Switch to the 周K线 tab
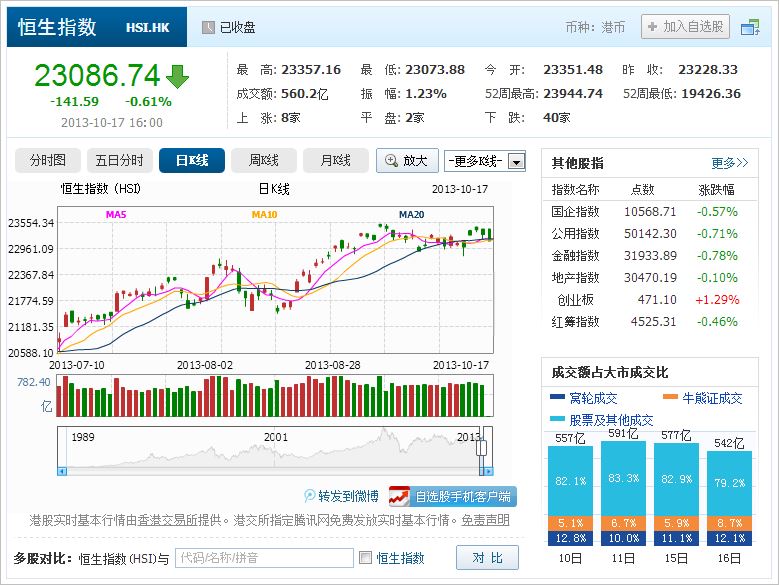Viewport: 779px width, 585px height. point(264,160)
